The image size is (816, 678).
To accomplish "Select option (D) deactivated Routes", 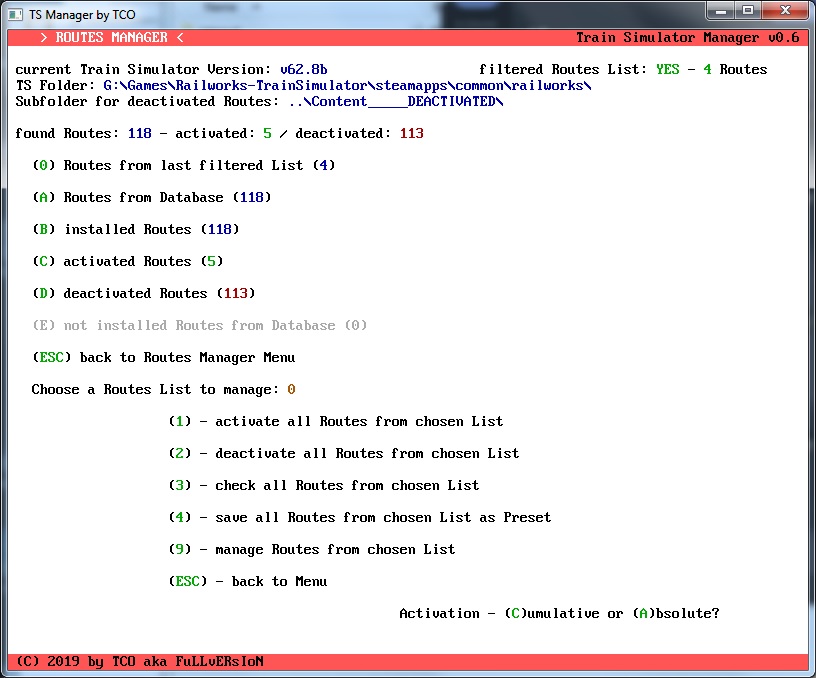I will 144,293.
